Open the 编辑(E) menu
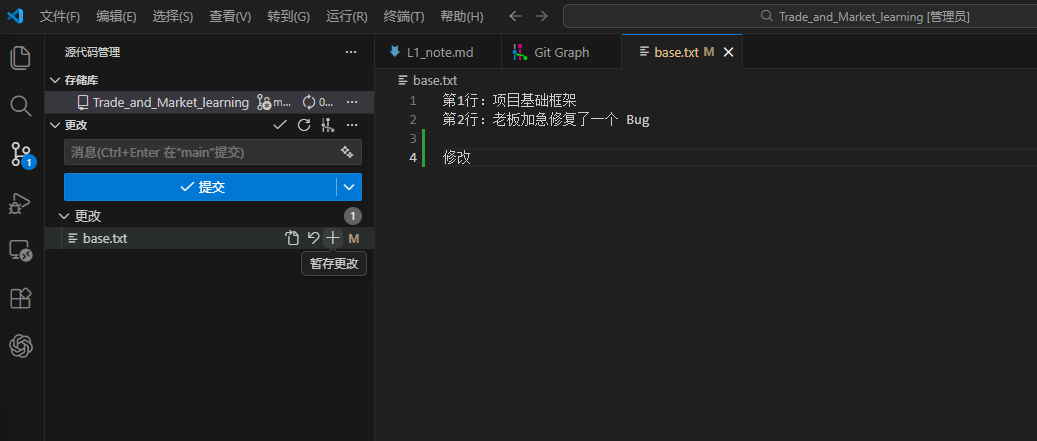 116,17
